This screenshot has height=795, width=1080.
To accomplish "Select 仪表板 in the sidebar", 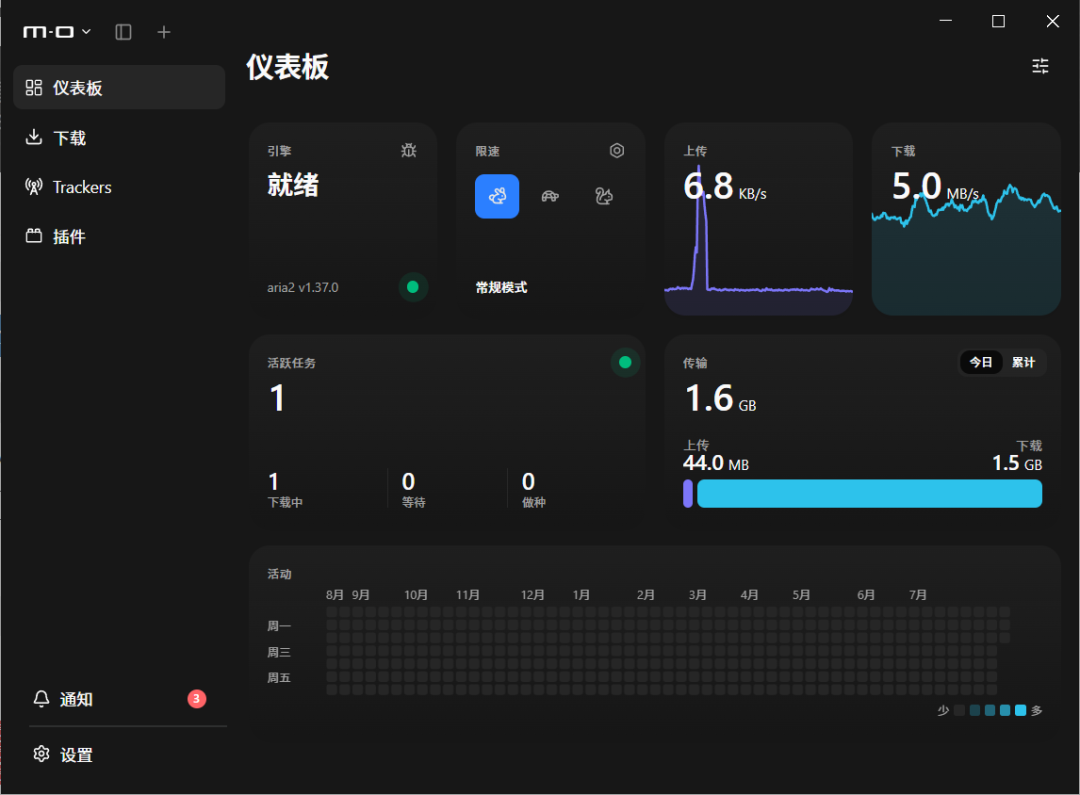I will pos(119,87).
